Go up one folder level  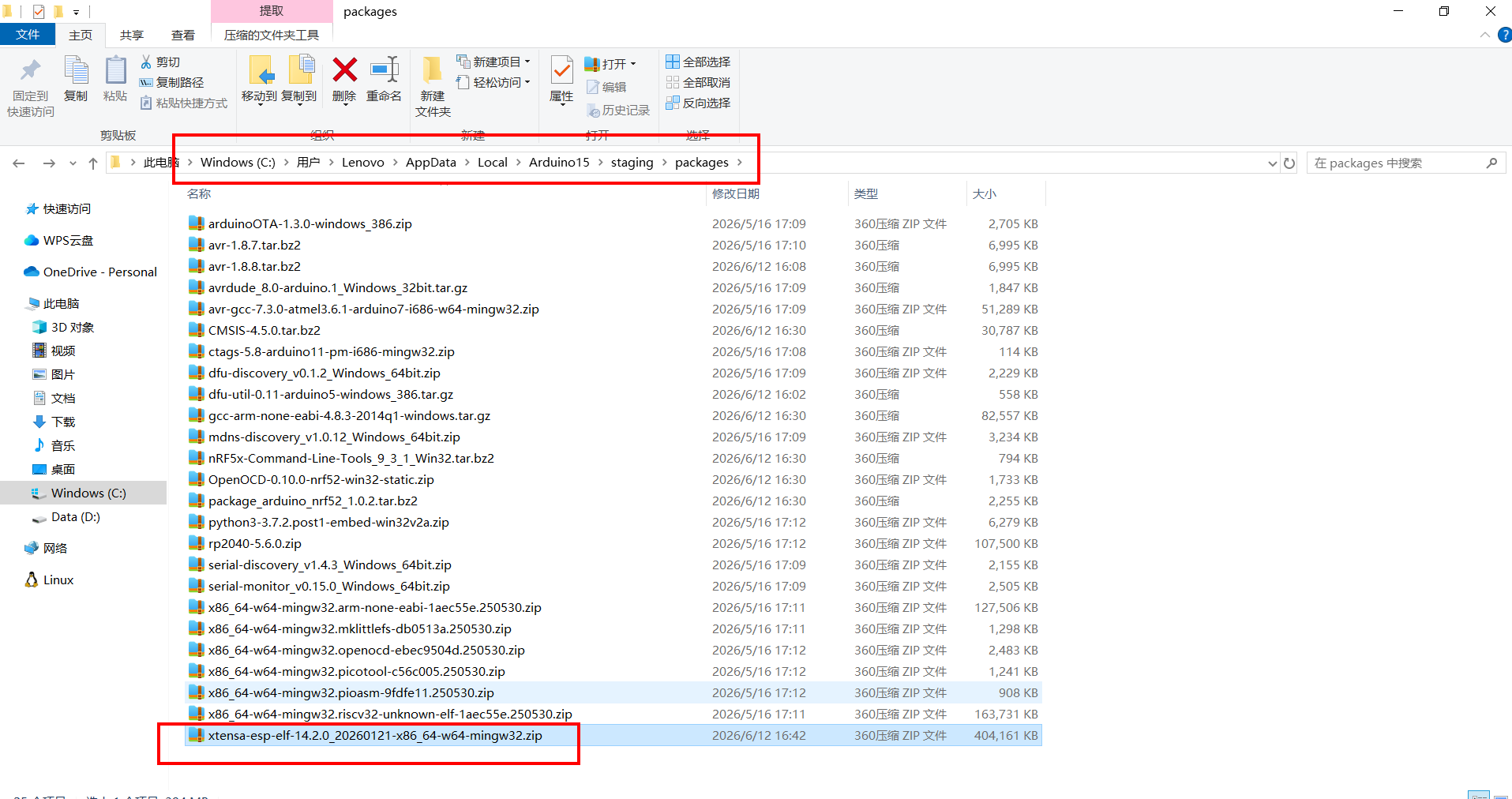coord(93,163)
